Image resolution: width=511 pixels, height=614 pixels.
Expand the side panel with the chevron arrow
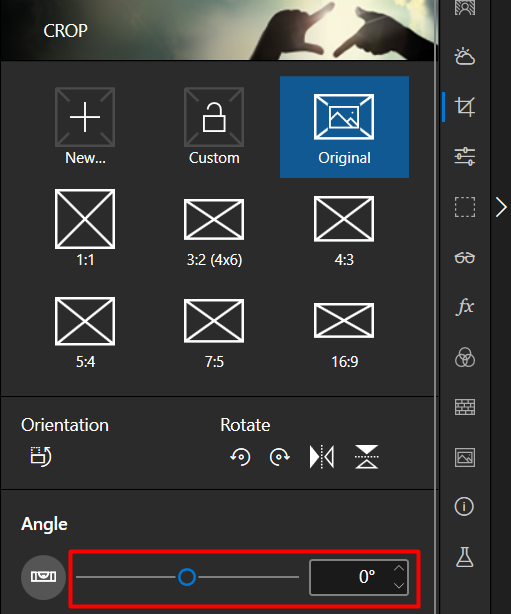click(501, 207)
